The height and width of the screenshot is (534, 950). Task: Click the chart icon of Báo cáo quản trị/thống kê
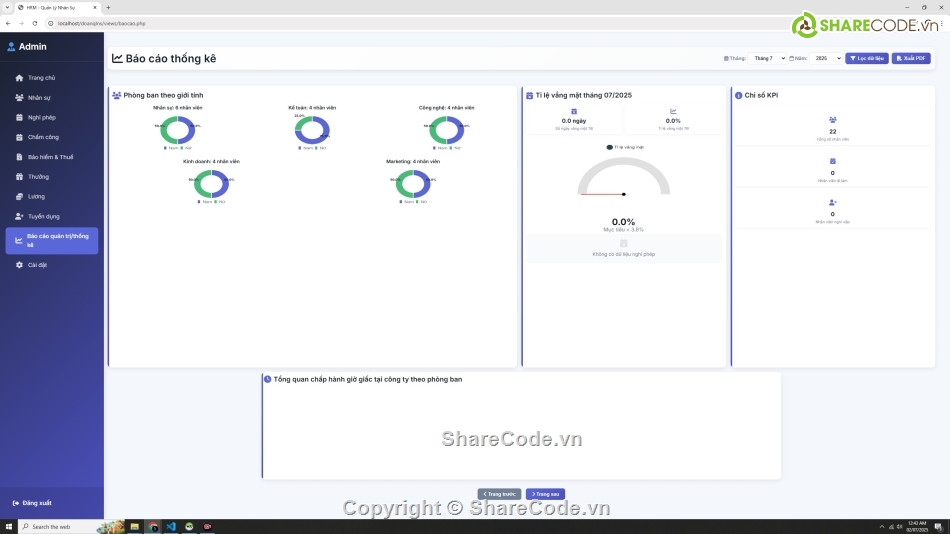click(19, 241)
